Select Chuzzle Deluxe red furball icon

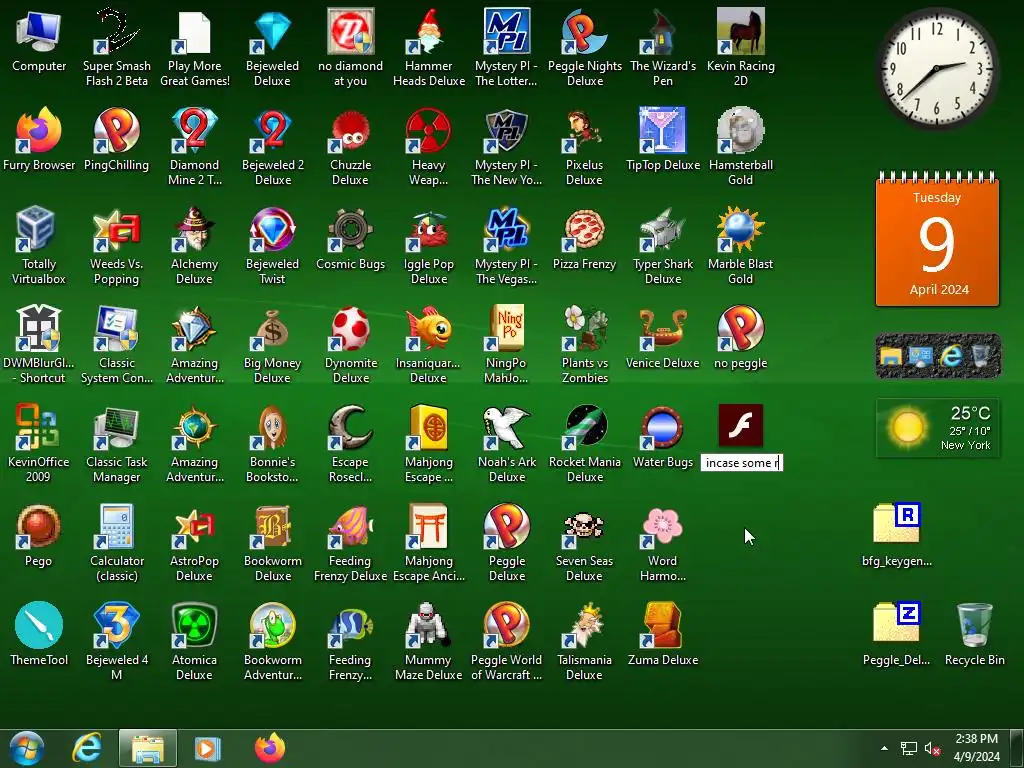pyautogui.click(x=351, y=131)
